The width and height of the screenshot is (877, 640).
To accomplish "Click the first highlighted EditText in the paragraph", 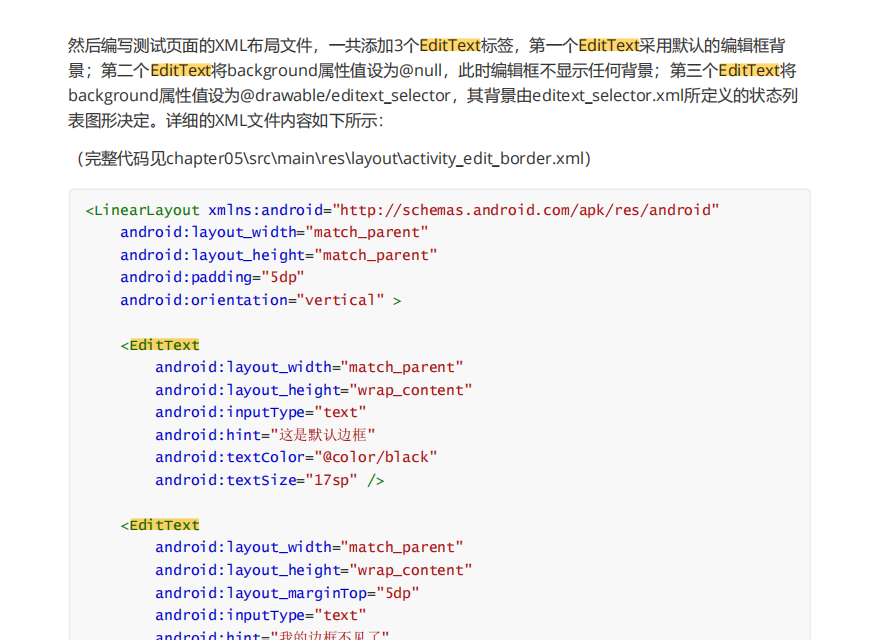I will [x=450, y=45].
